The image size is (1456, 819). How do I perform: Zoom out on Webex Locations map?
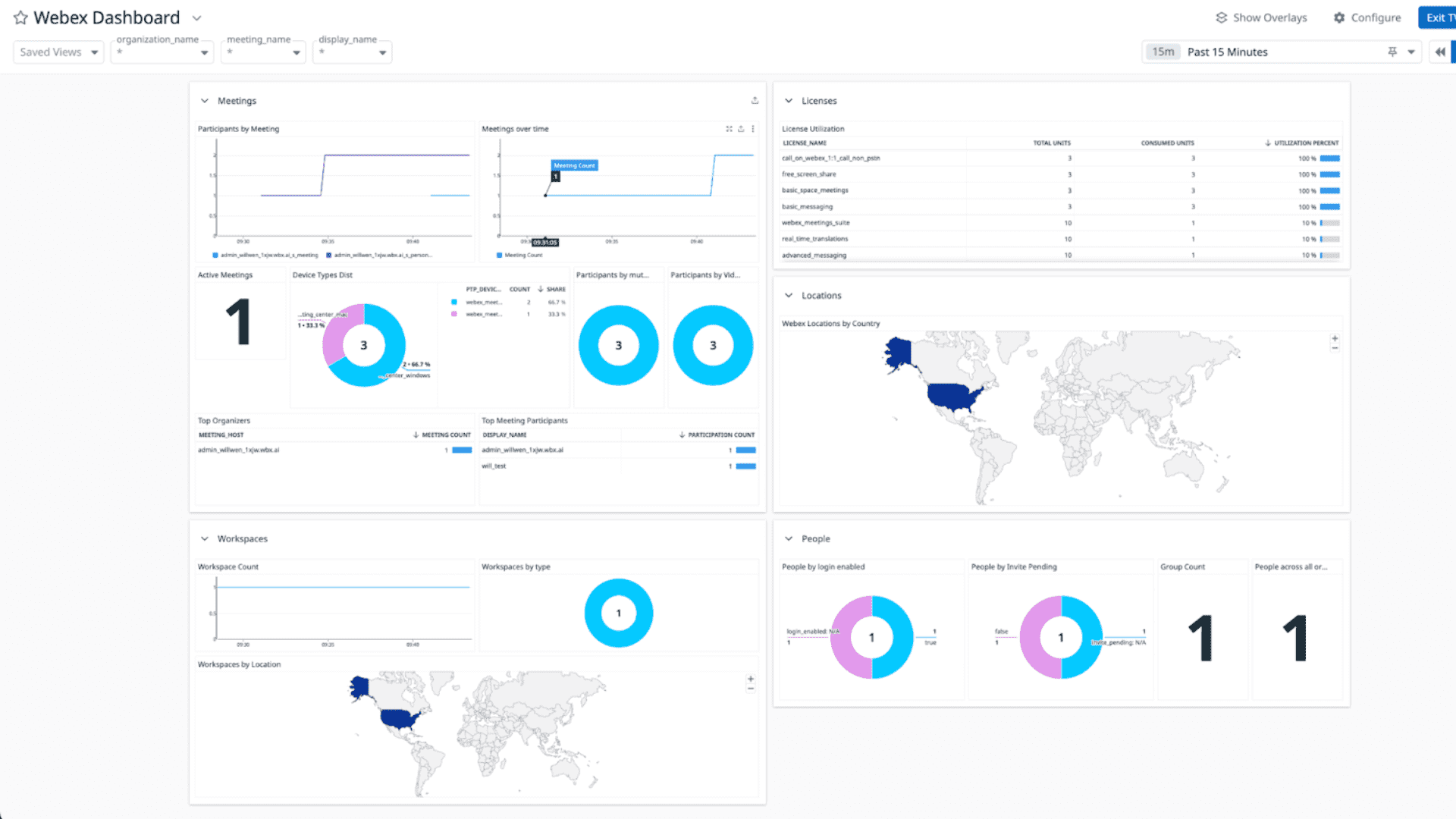click(1335, 348)
